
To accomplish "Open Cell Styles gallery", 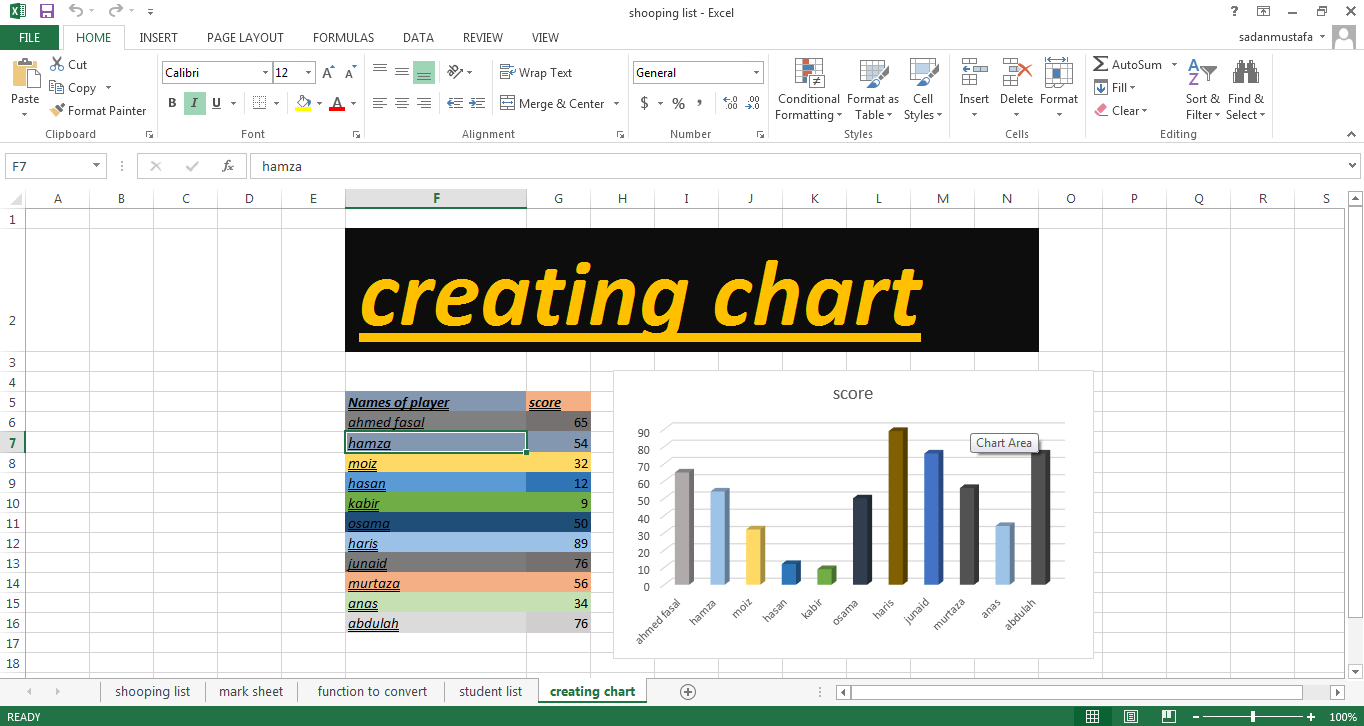I will [922, 89].
